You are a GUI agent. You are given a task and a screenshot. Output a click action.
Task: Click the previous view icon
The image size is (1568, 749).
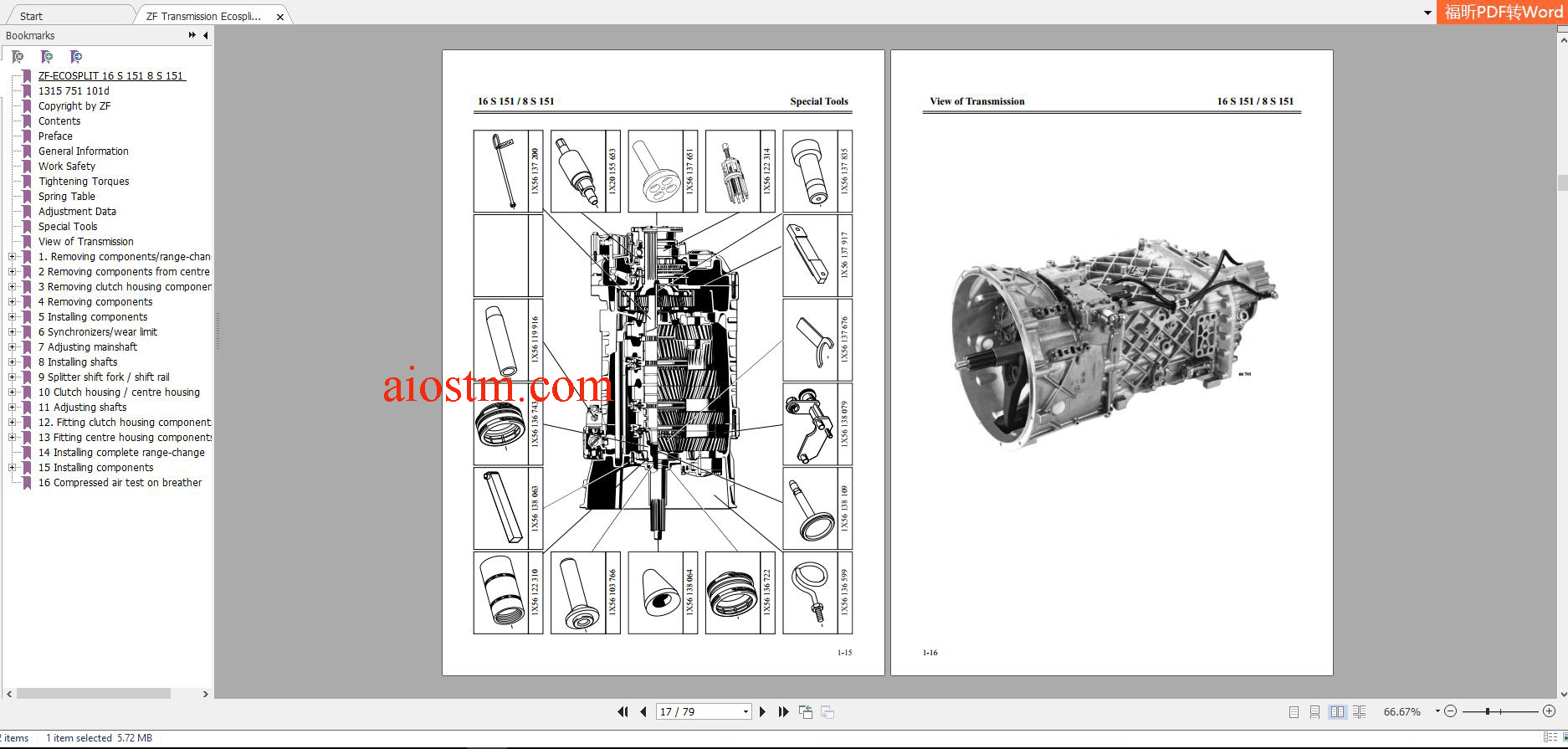click(806, 712)
